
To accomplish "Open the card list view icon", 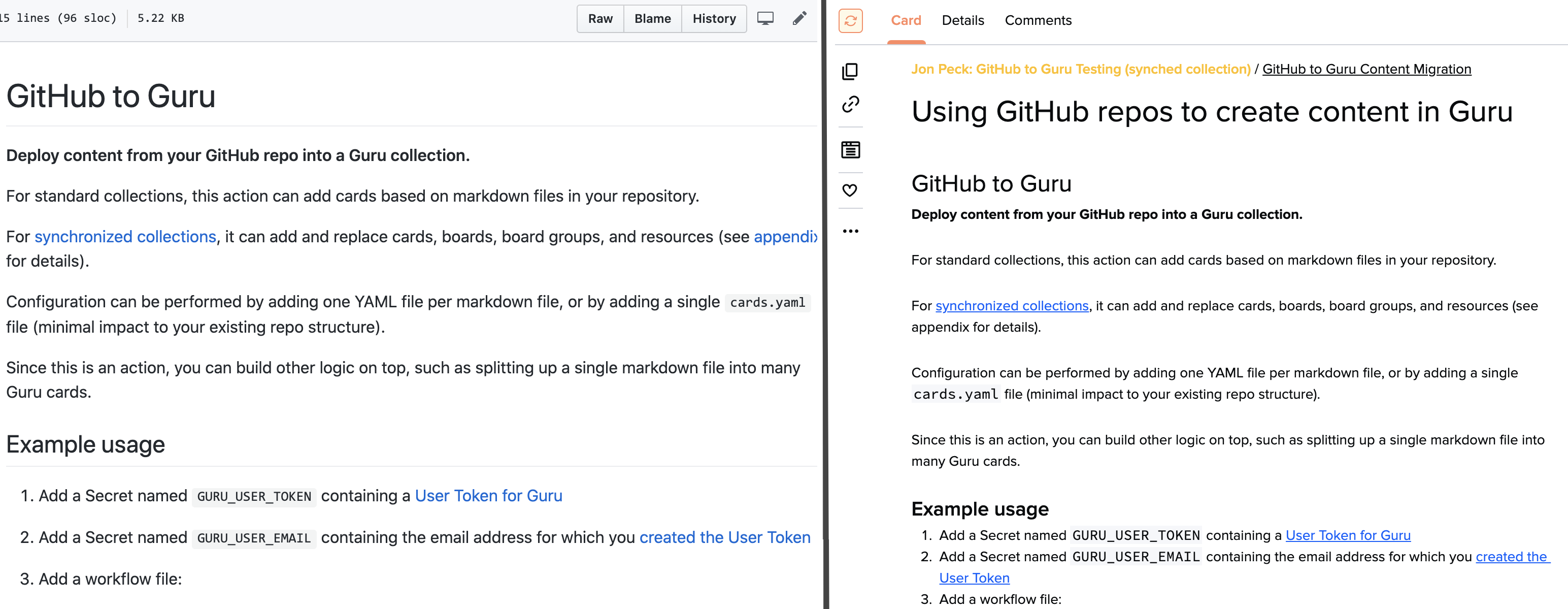I will pyautogui.click(x=850, y=150).
